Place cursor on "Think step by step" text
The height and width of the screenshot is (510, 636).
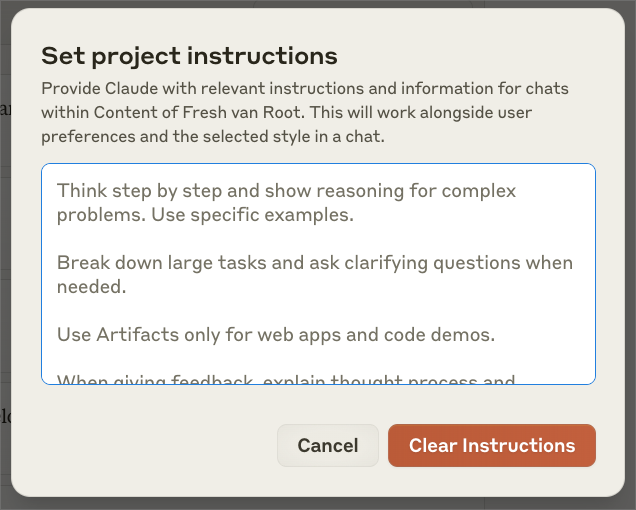[128, 190]
